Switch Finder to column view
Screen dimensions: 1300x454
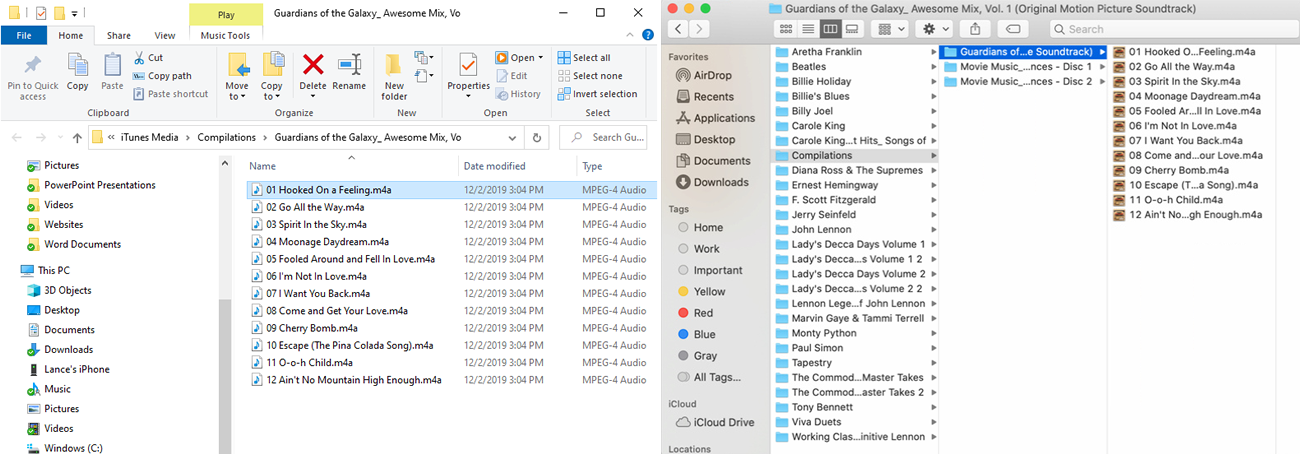click(830, 29)
